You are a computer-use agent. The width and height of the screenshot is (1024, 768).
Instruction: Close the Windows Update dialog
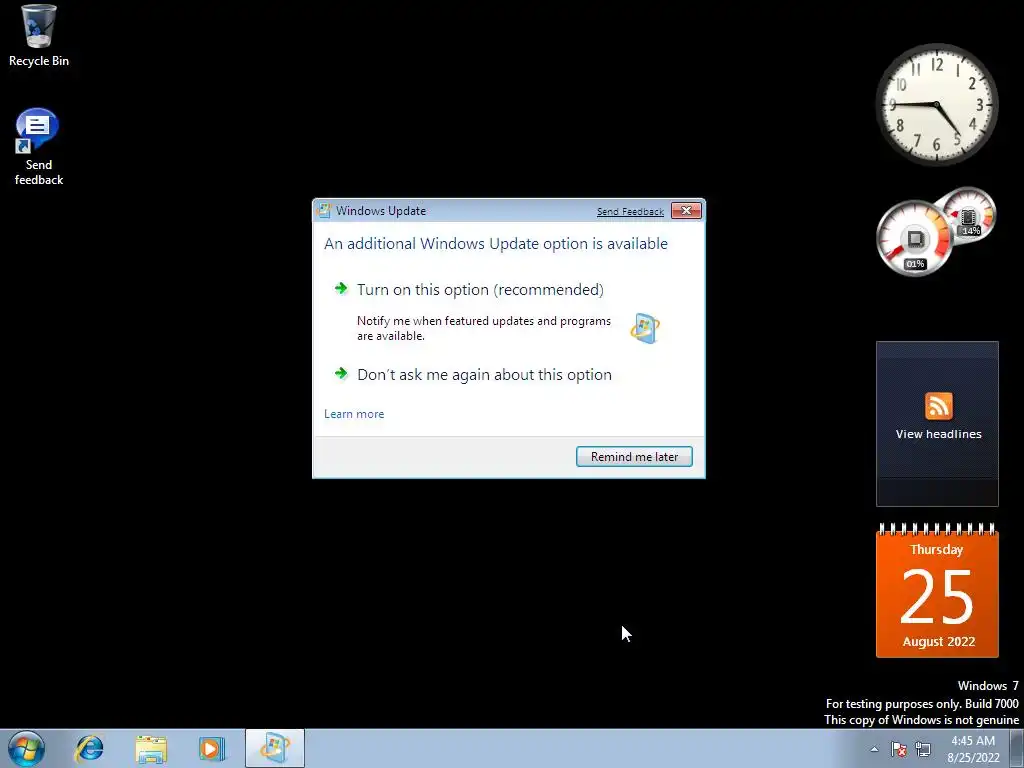(x=686, y=210)
